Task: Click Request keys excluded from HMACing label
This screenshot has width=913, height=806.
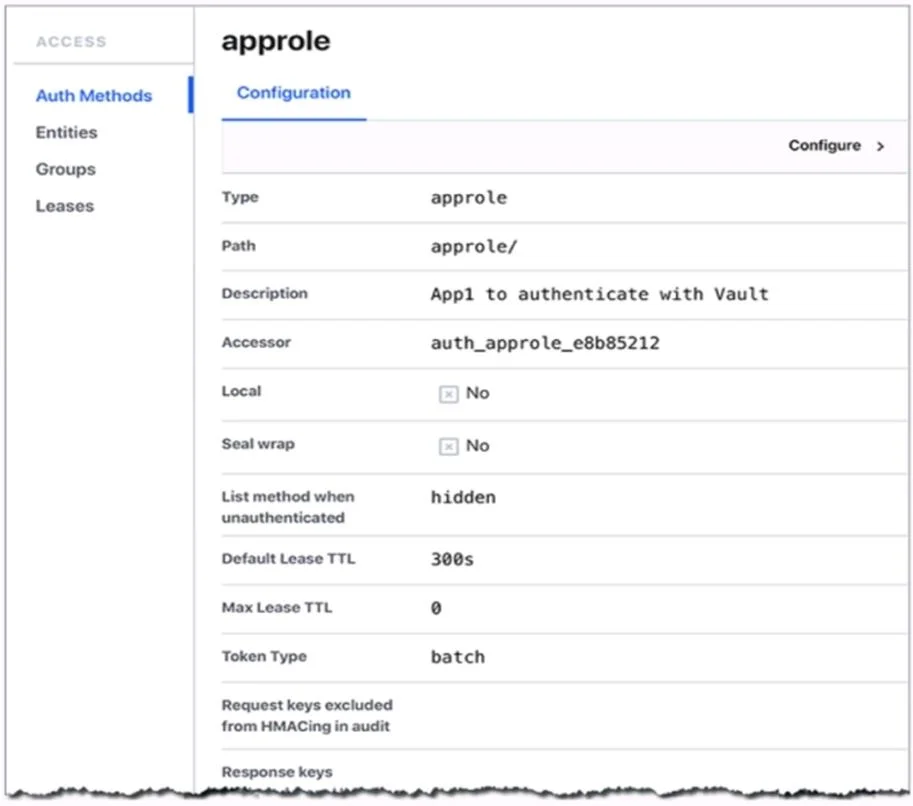Action: pos(307,716)
